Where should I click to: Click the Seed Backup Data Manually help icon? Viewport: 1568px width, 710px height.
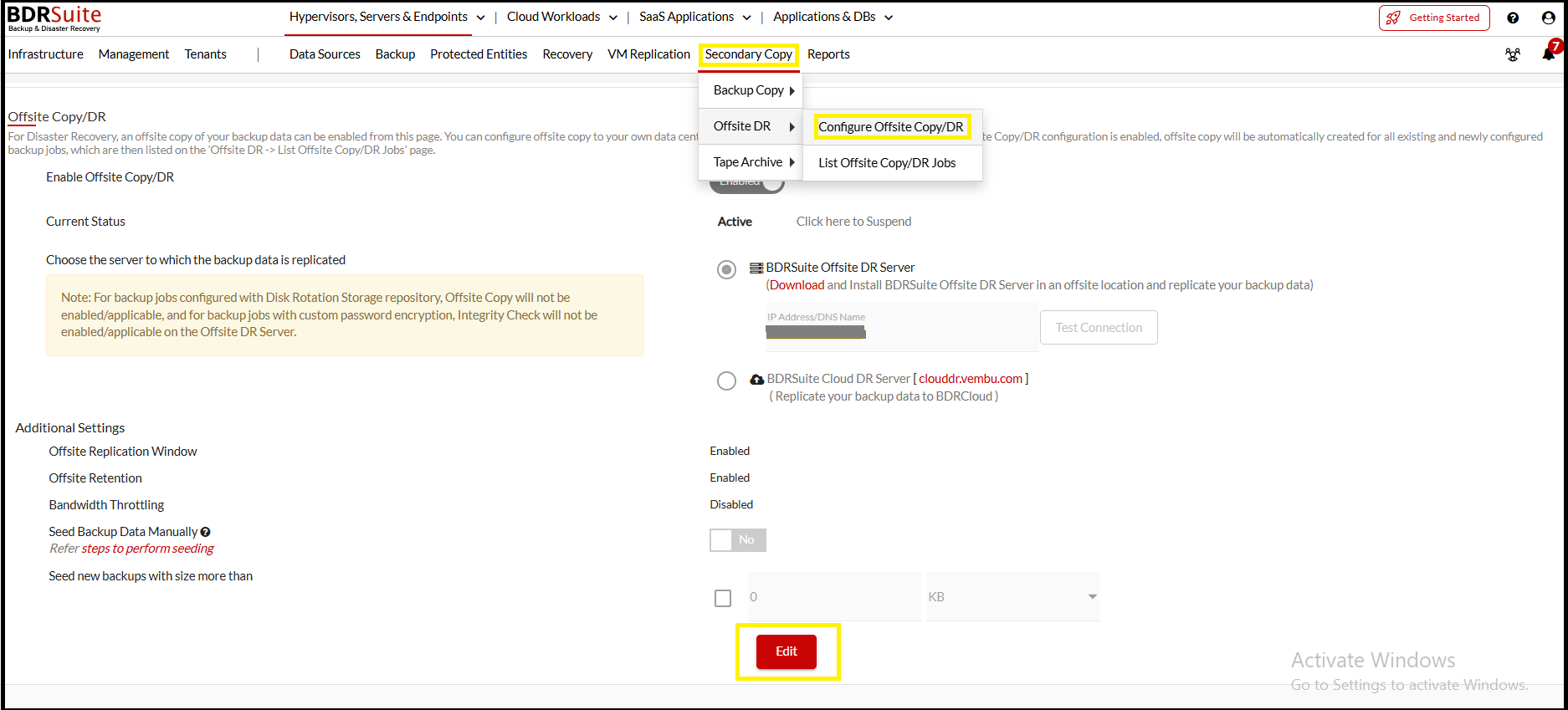(x=205, y=532)
